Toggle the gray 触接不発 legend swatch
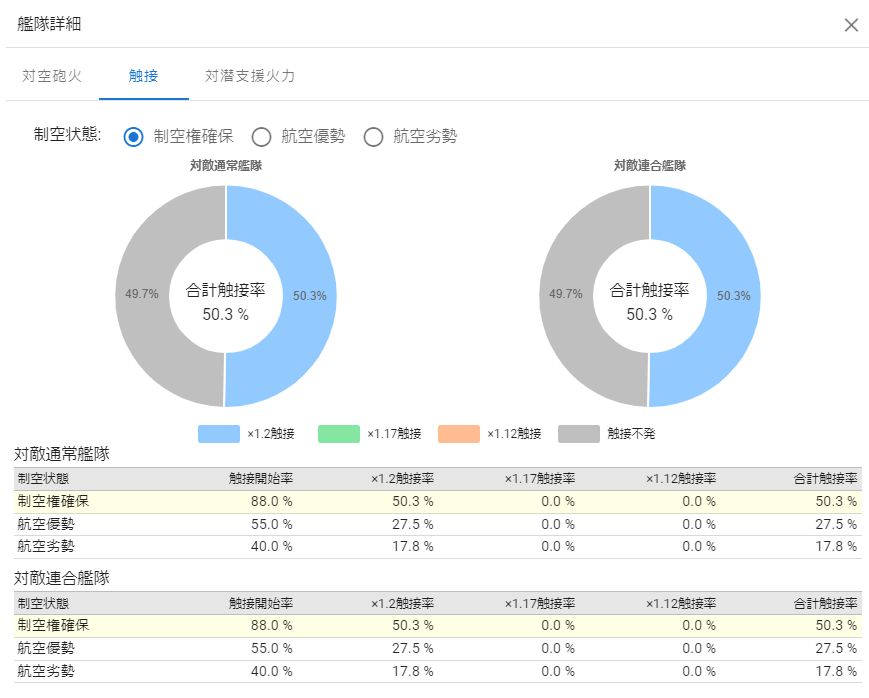 pos(579,434)
